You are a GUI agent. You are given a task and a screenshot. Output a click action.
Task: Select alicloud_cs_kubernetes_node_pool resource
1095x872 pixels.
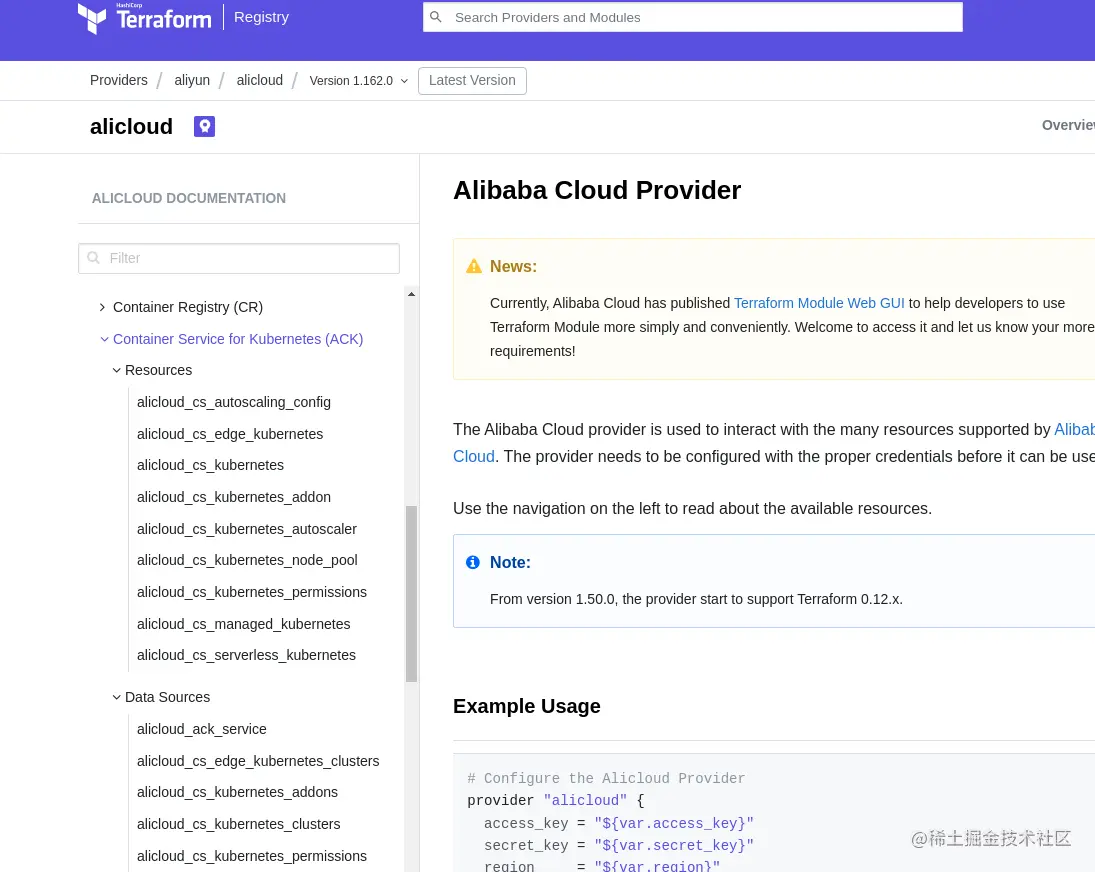pos(247,560)
